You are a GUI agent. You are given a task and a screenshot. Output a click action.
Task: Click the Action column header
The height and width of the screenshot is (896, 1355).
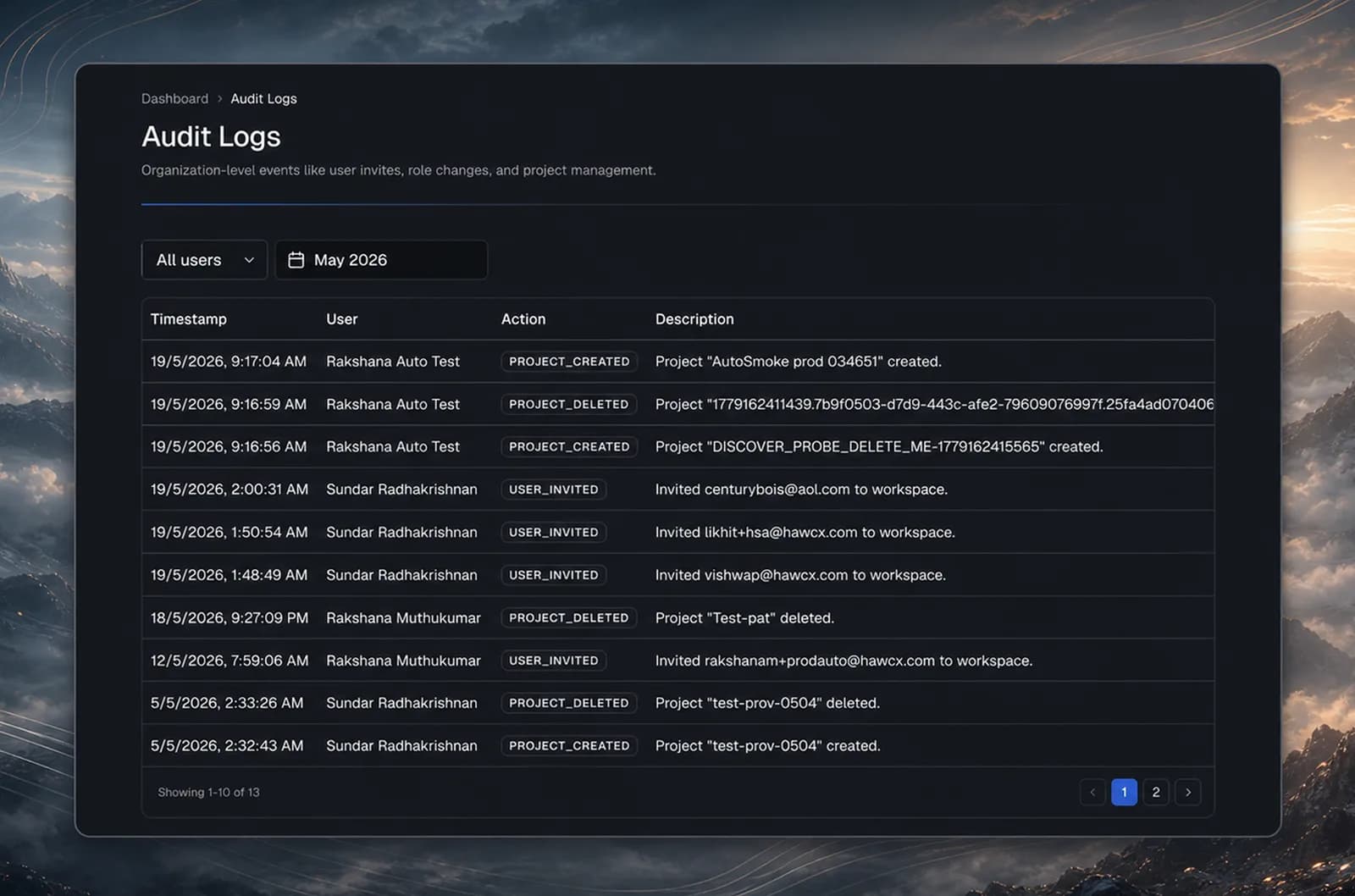click(523, 319)
